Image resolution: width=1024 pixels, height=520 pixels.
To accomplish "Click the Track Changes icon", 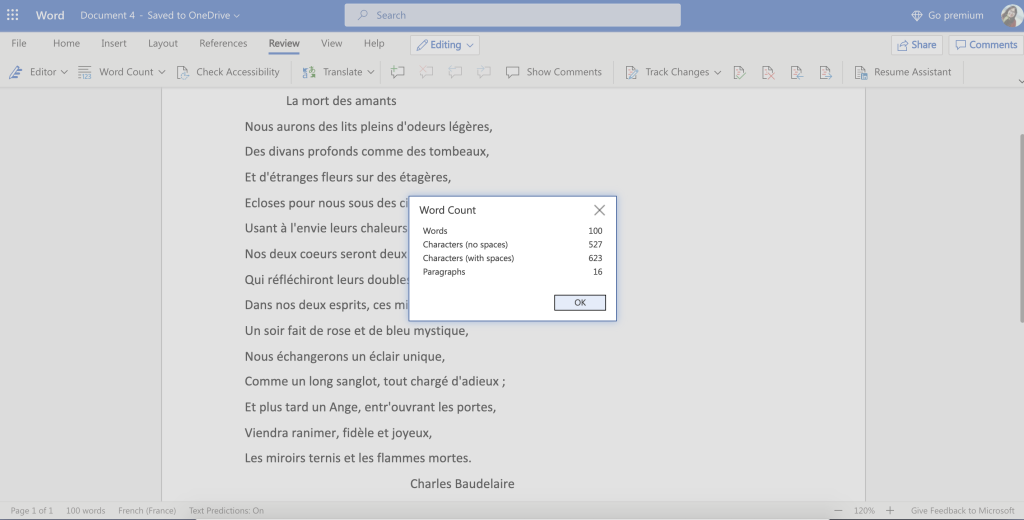I will pyautogui.click(x=632, y=72).
